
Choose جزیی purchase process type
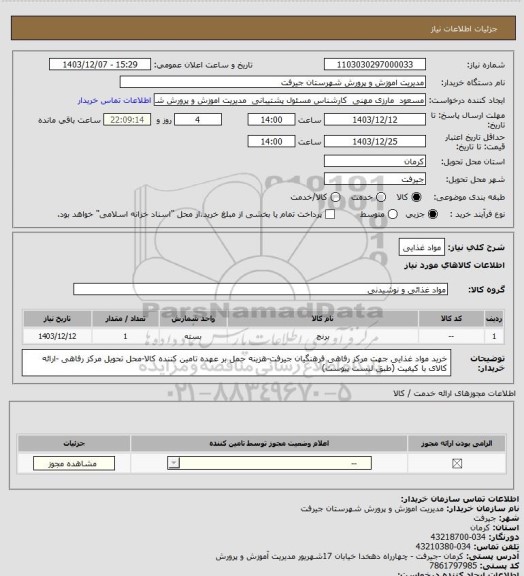[433, 214]
